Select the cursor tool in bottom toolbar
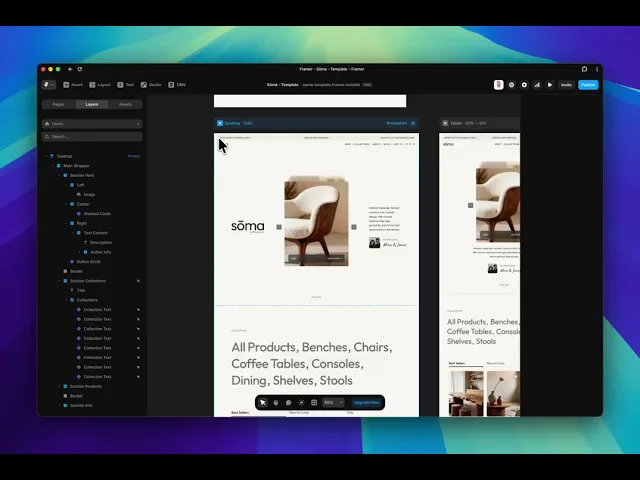This screenshot has width=640, height=480. (263, 403)
